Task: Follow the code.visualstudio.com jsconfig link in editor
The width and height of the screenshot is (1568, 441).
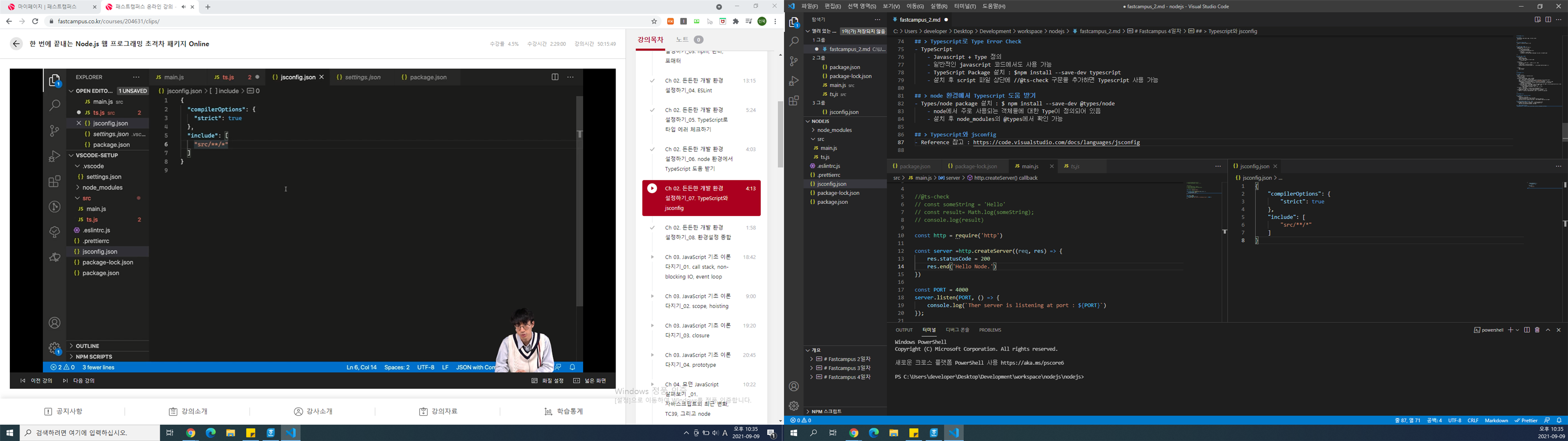Action: [x=1056, y=143]
